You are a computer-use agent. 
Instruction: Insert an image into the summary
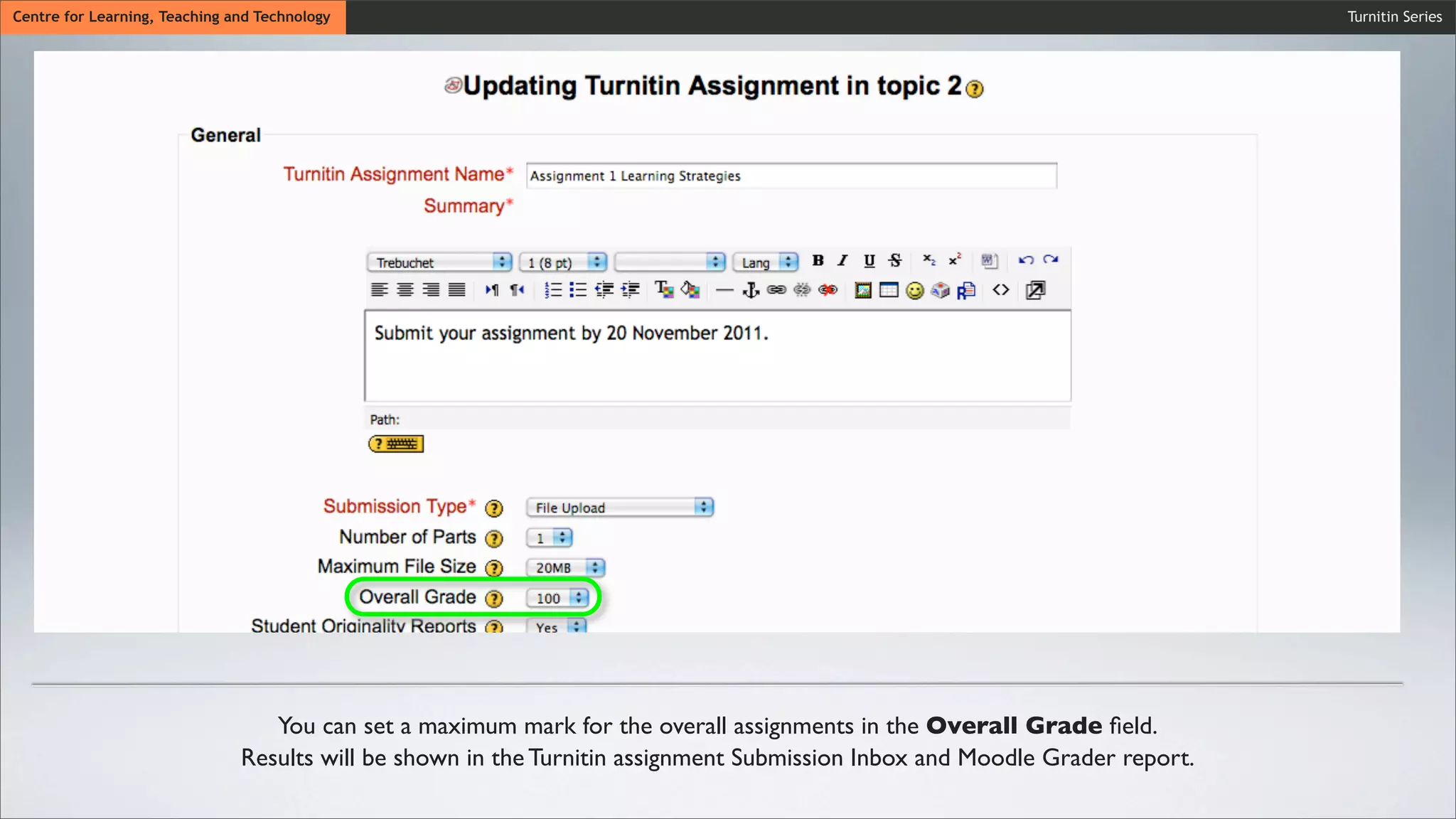862,290
